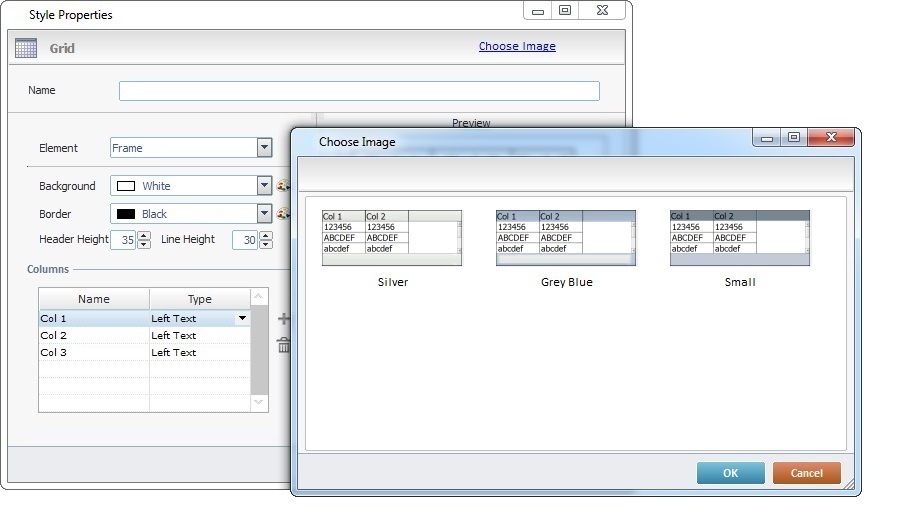
Task: Select the Silver grid style thumbnail
Action: click(392, 238)
